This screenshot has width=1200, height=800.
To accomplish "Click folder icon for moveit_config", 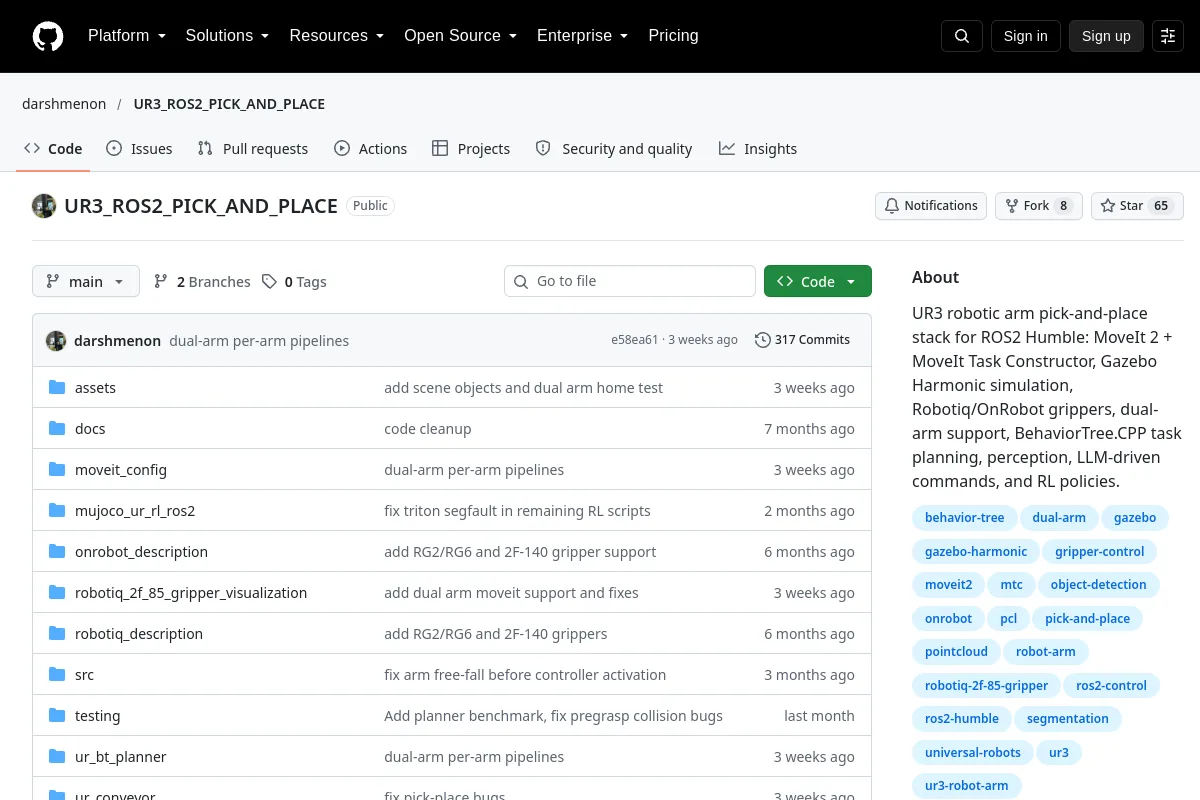I will (57, 470).
